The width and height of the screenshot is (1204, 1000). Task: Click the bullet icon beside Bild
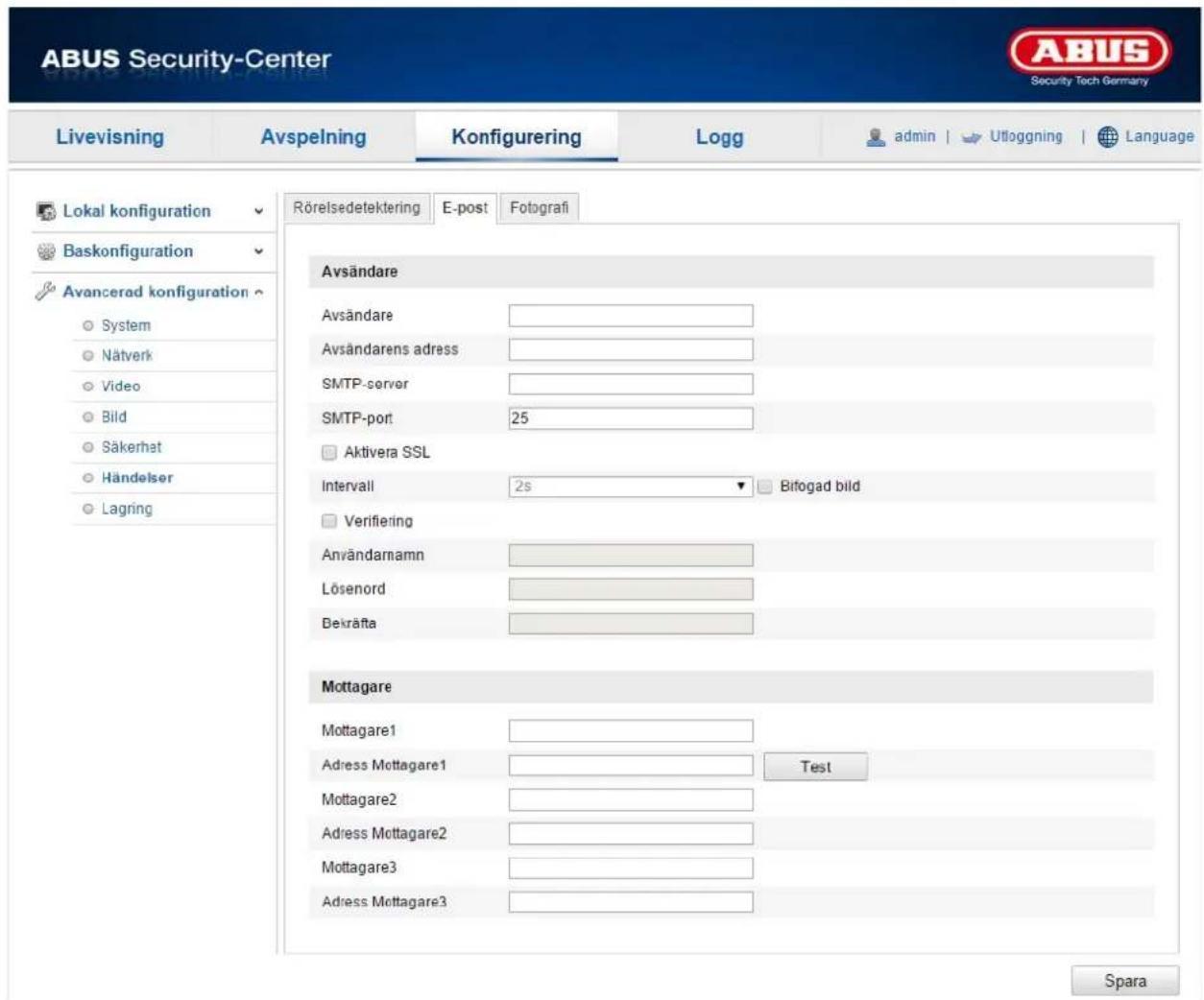pyautogui.click(x=88, y=417)
